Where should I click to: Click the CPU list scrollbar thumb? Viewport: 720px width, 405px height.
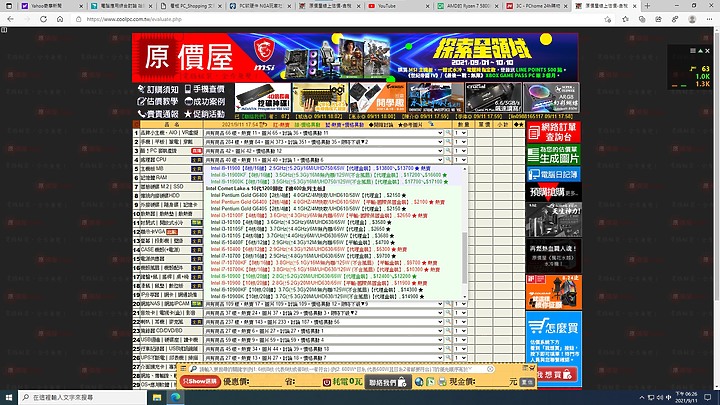(x=465, y=257)
